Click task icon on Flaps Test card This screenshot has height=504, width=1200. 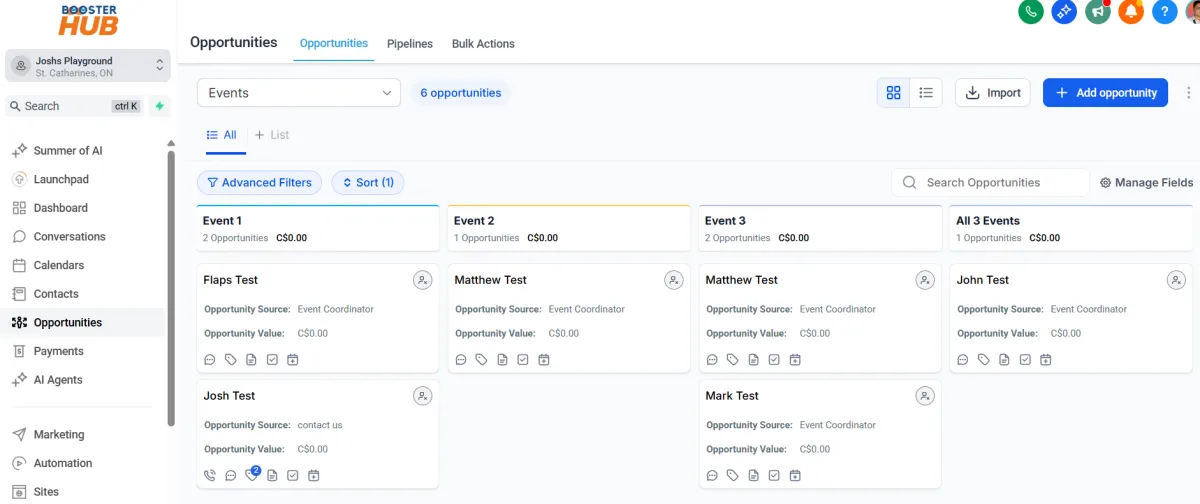(x=272, y=360)
